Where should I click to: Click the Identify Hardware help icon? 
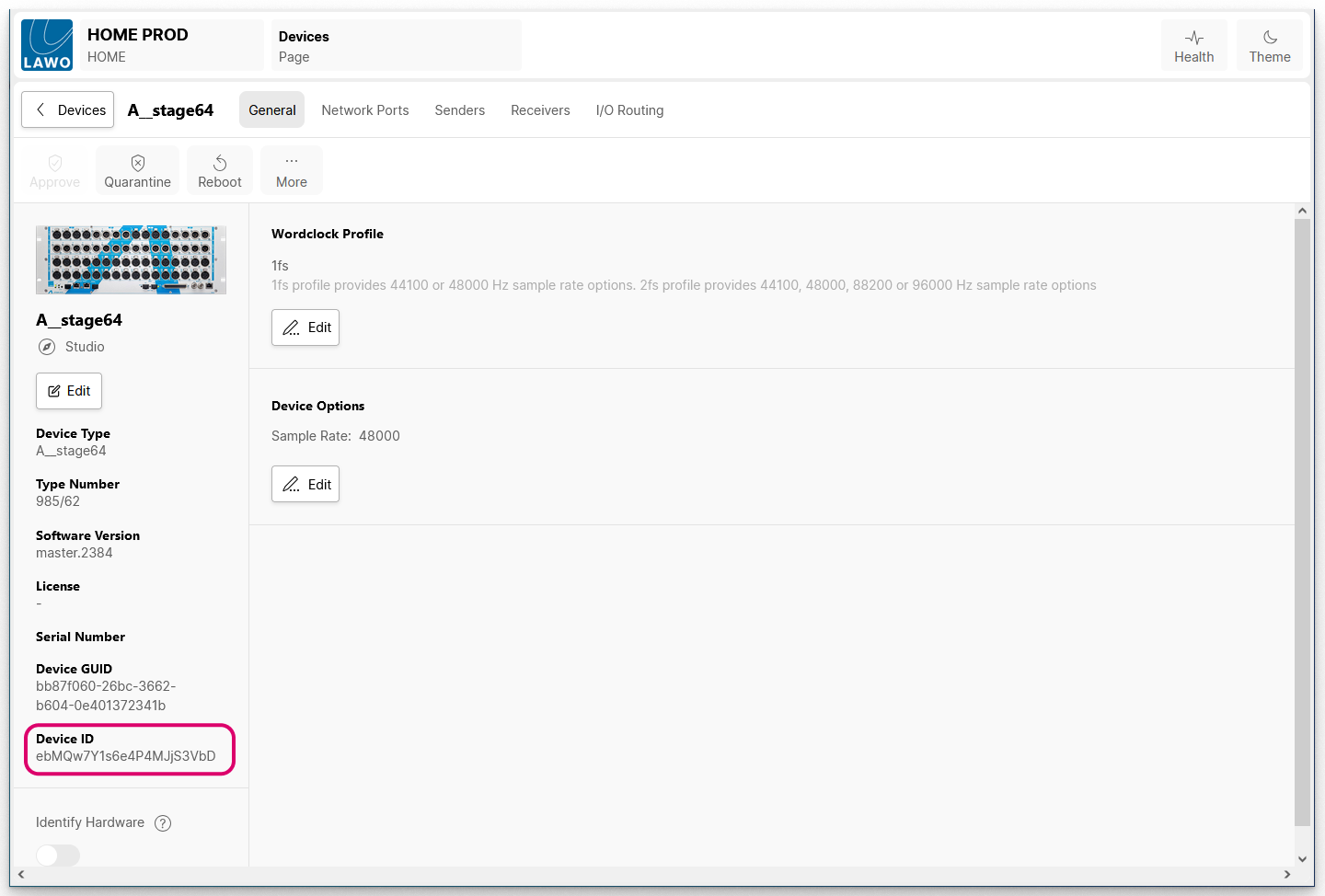click(163, 823)
